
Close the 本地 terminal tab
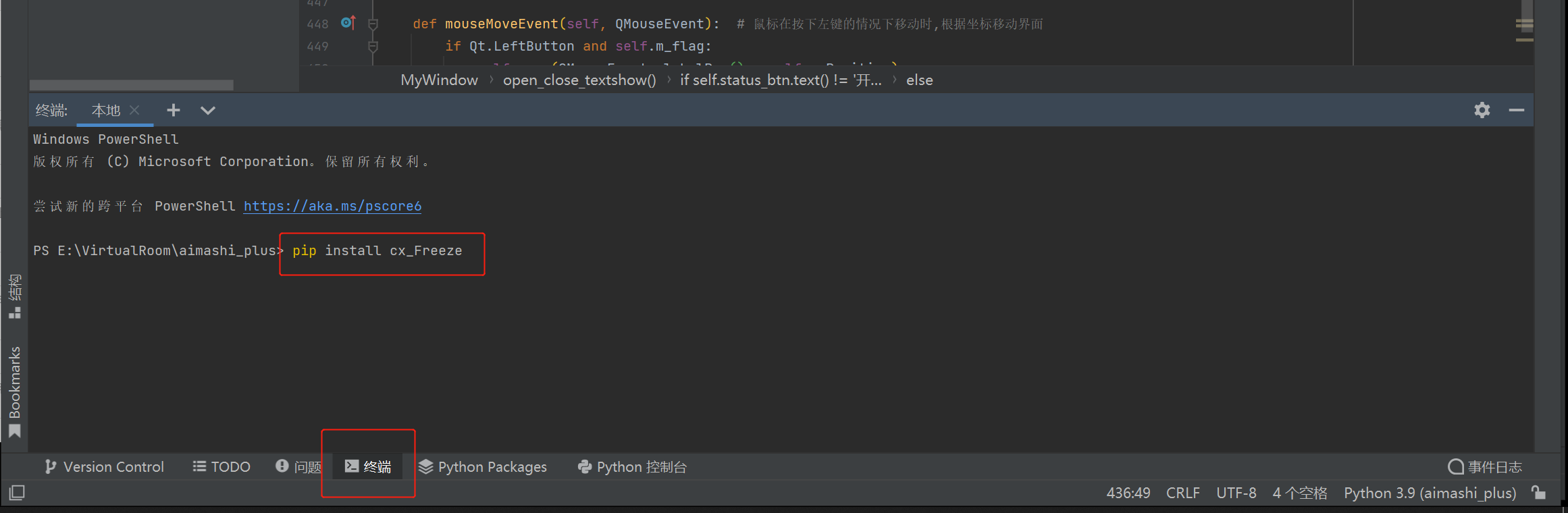pyautogui.click(x=134, y=110)
